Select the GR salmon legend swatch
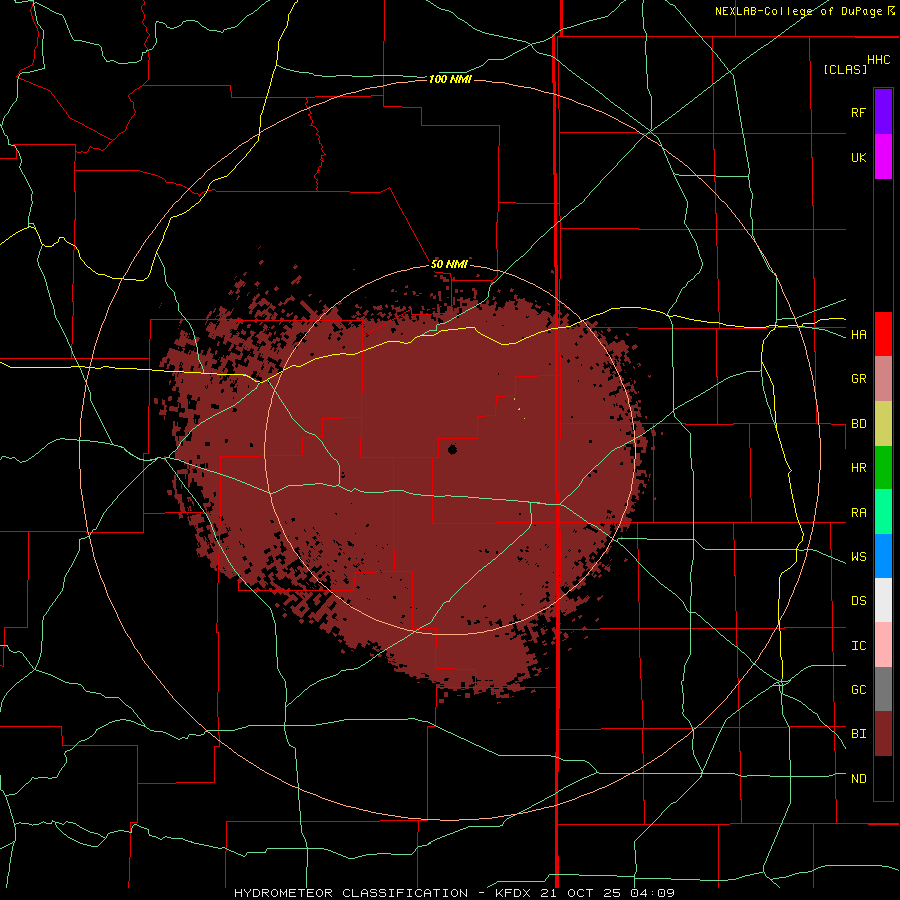Image resolution: width=900 pixels, height=900 pixels. (883, 379)
